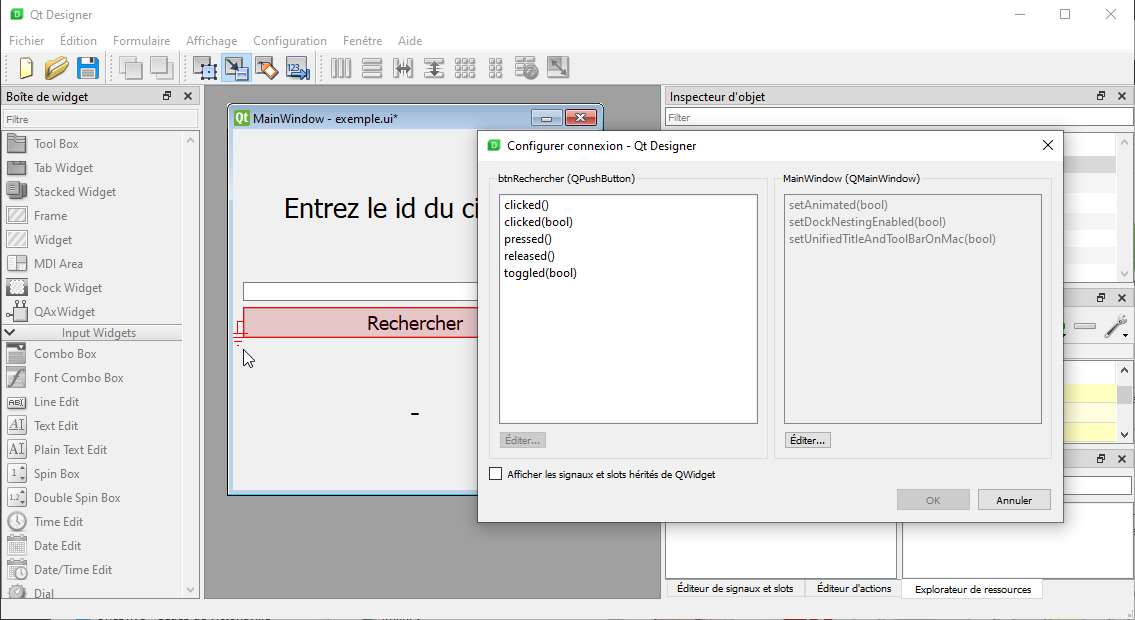Screen dimensions: 1135x620
Task: Activate Edit Tab Order mode icon
Action: pos(298,68)
